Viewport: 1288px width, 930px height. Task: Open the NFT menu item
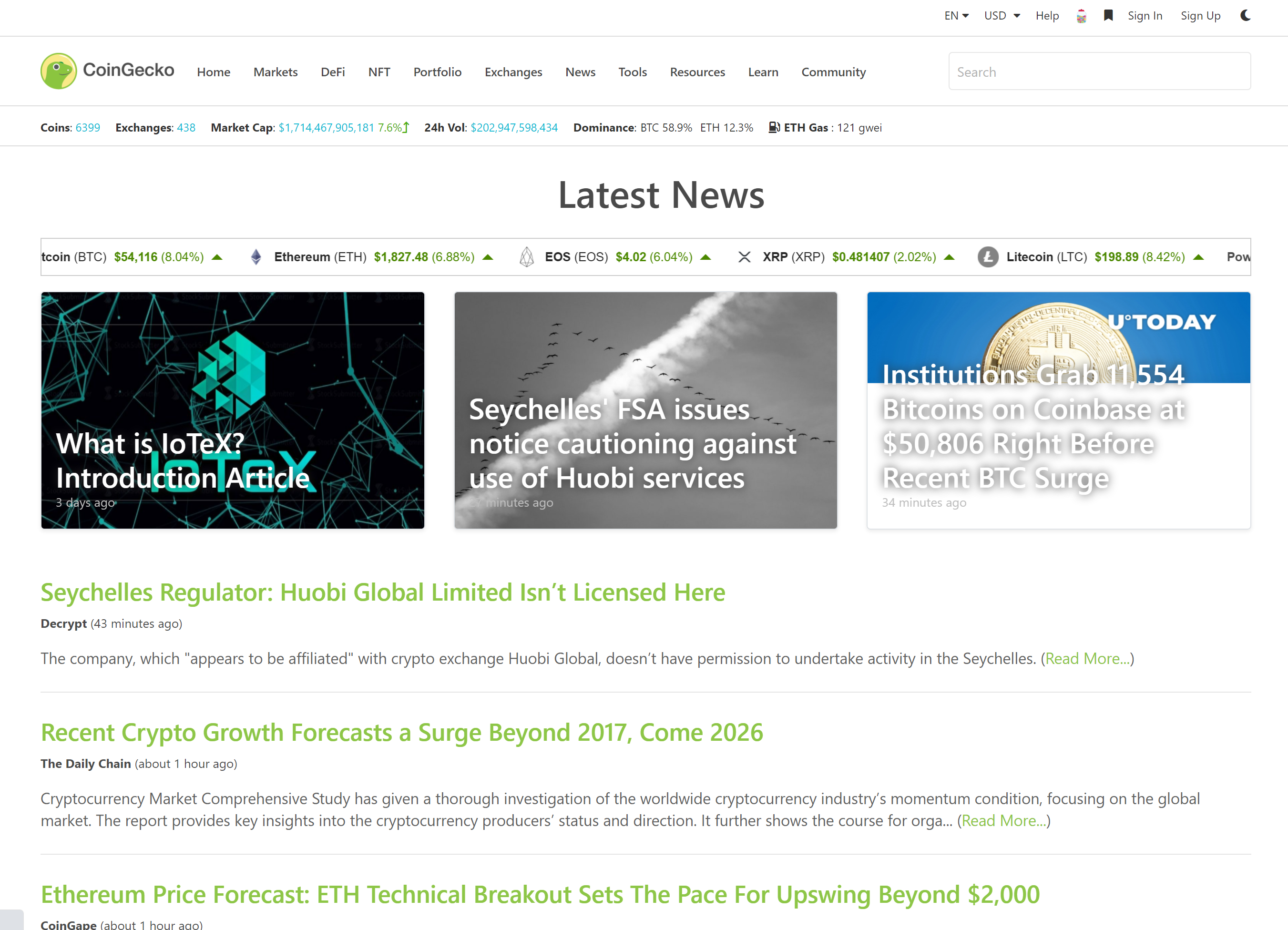click(x=379, y=72)
